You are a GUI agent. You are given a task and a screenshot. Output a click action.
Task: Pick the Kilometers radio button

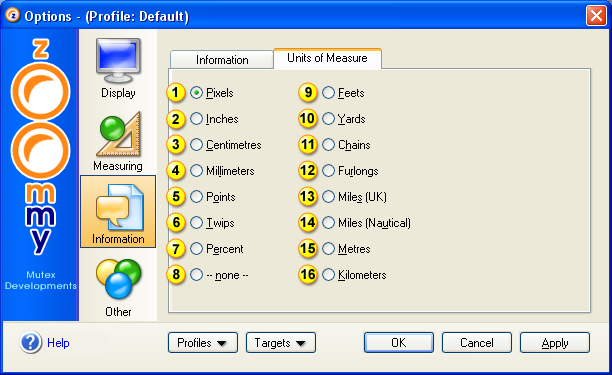pyautogui.click(x=329, y=275)
